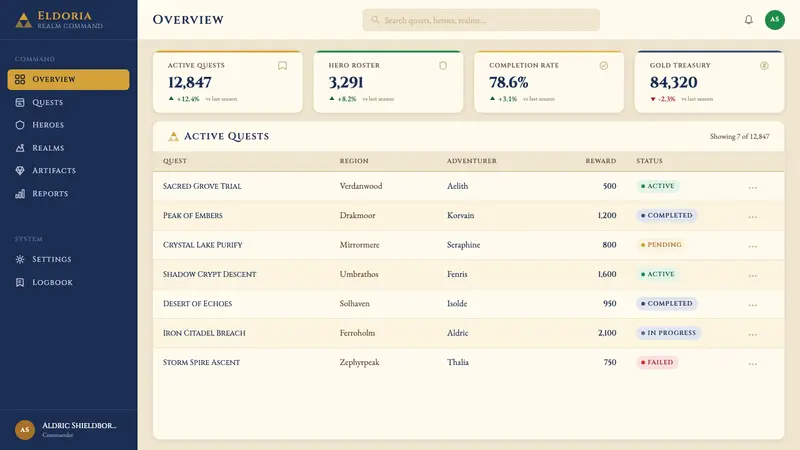Navigate to Heroes
The height and width of the screenshot is (450, 800).
click(68, 125)
